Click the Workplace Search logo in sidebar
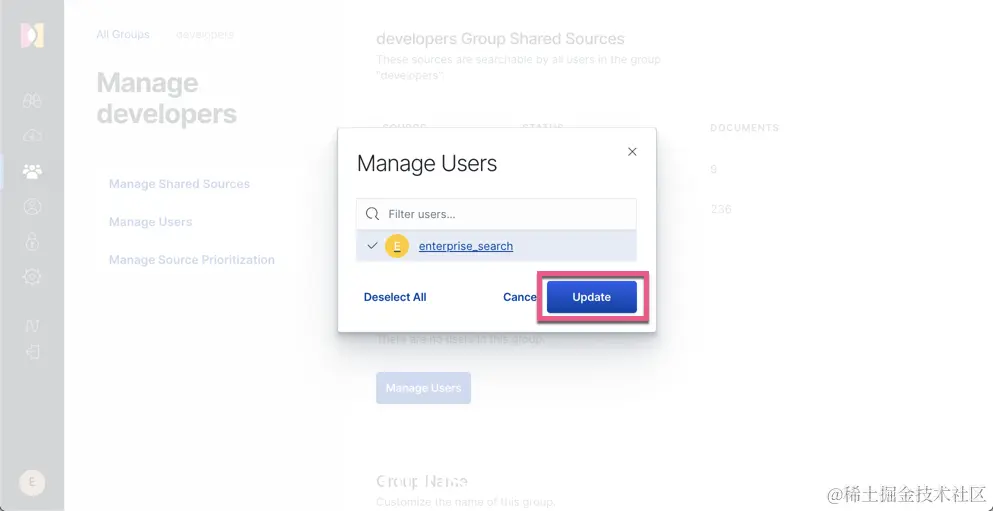Screen dimensions: 993x511 tap(32, 35)
